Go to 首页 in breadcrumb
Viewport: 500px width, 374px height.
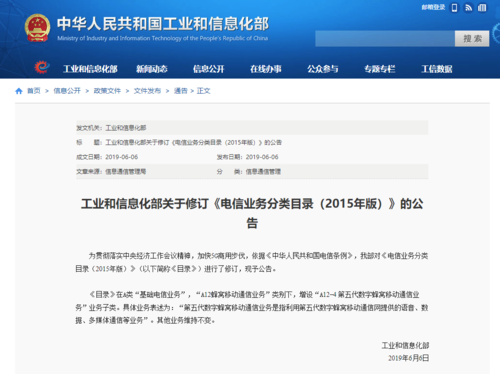pos(34,91)
